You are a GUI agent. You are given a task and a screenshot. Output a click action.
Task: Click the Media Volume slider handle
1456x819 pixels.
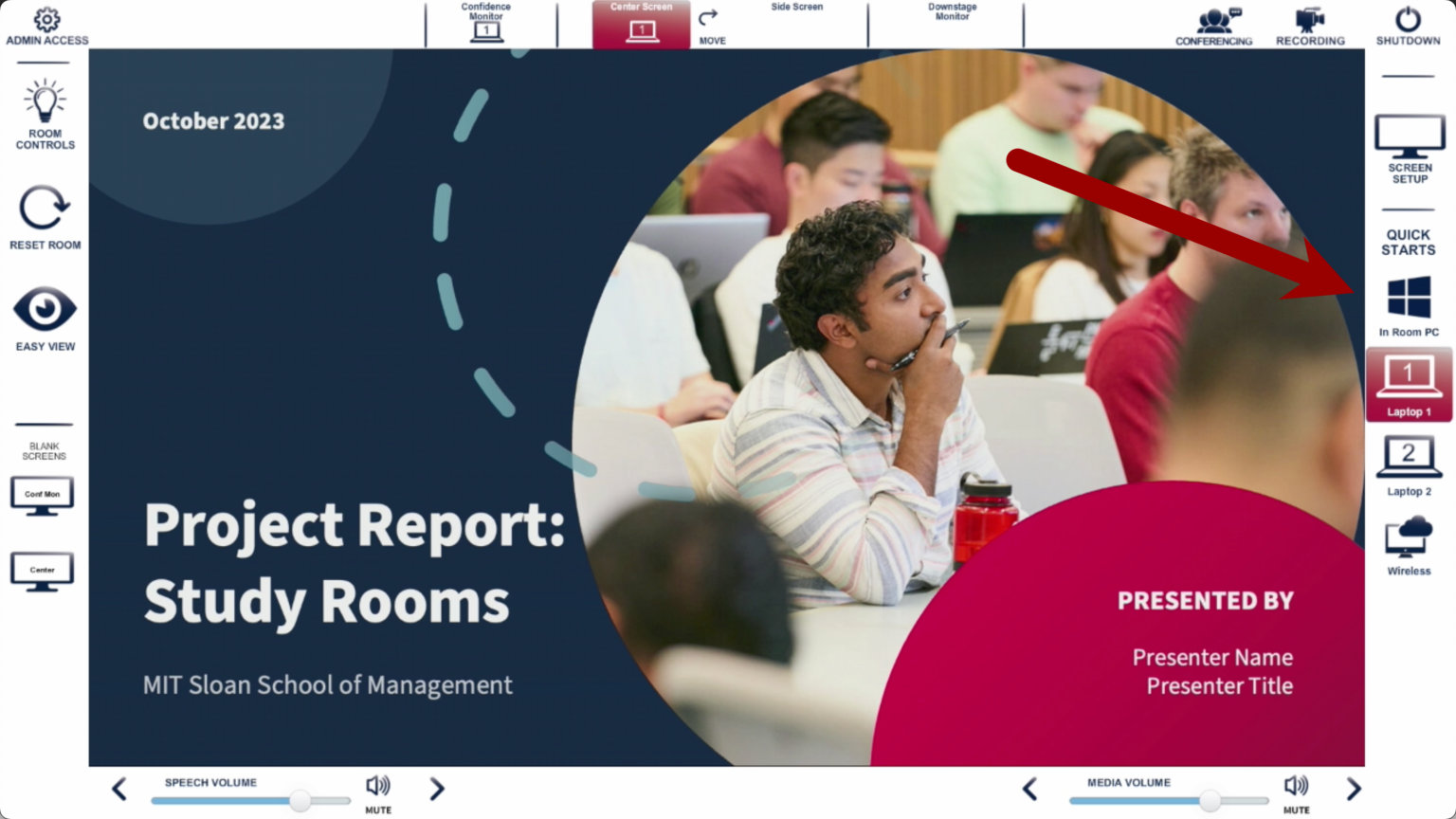point(1210,801)
